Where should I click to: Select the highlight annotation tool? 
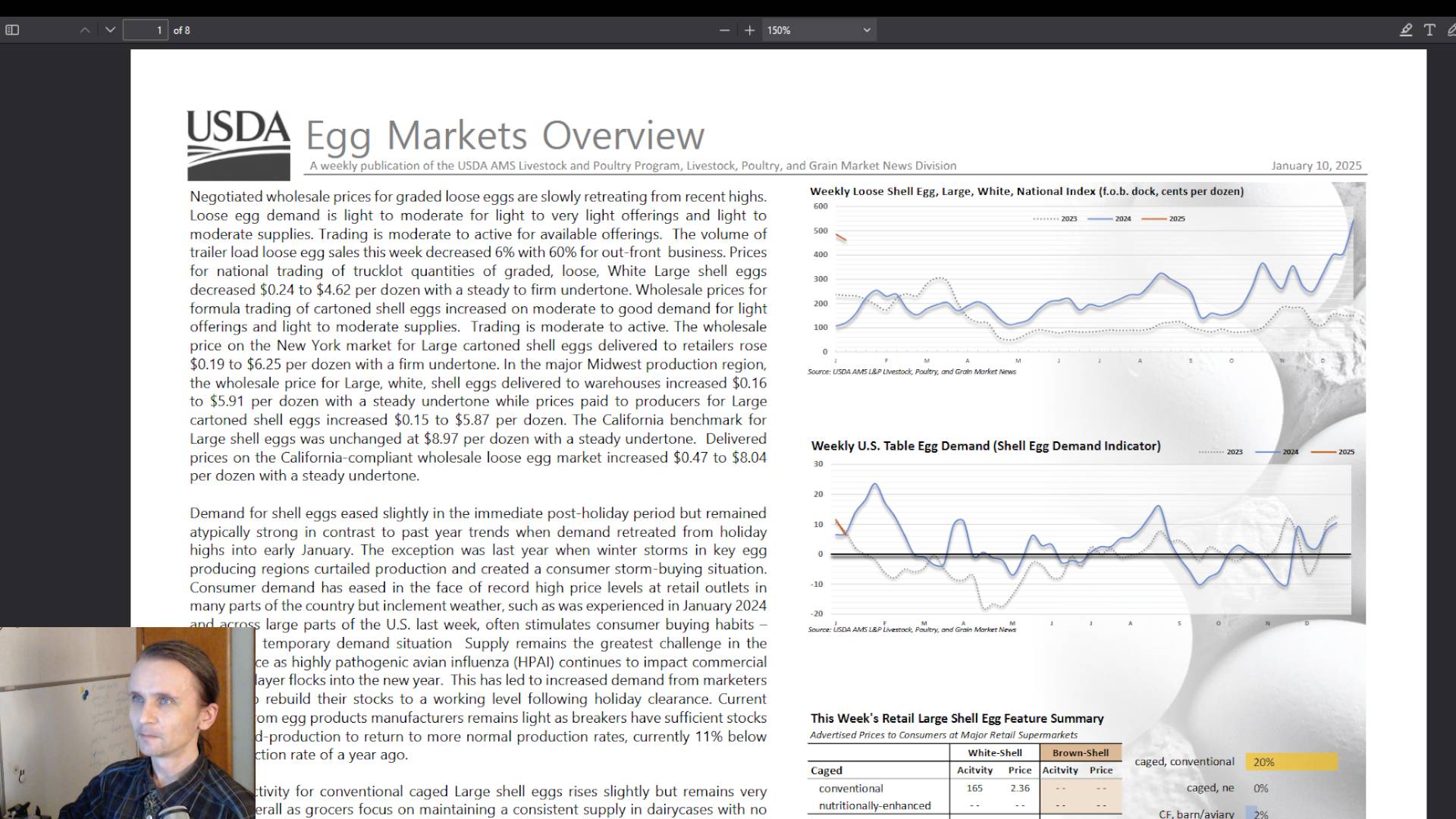pyautogui.click(x=1405, y=30)
